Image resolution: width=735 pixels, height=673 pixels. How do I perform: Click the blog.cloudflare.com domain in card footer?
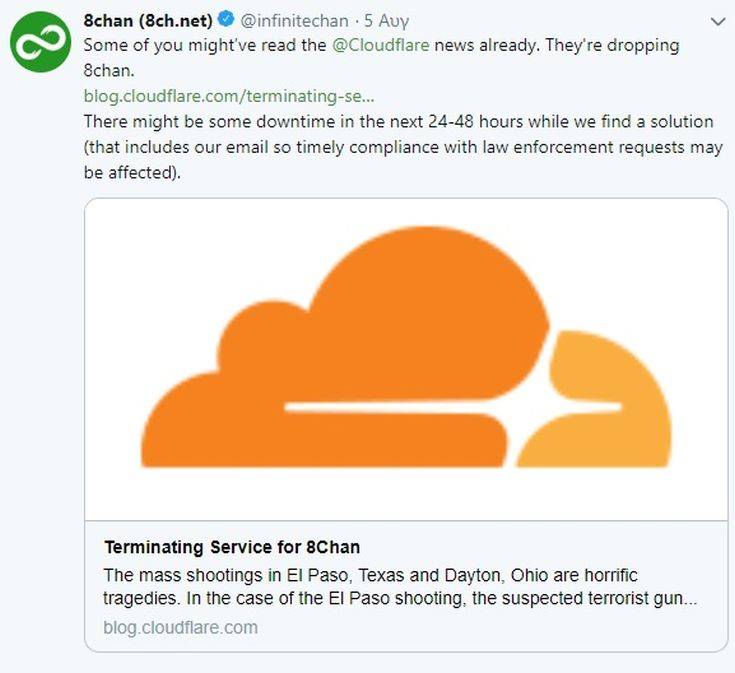[180, 628]
